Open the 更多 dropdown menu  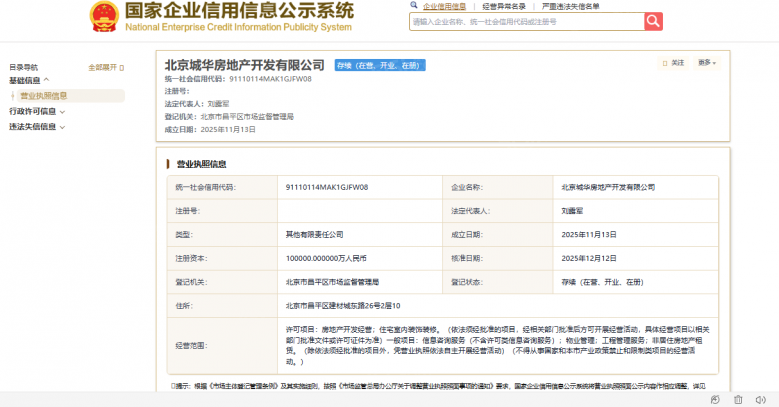point(706,63)
